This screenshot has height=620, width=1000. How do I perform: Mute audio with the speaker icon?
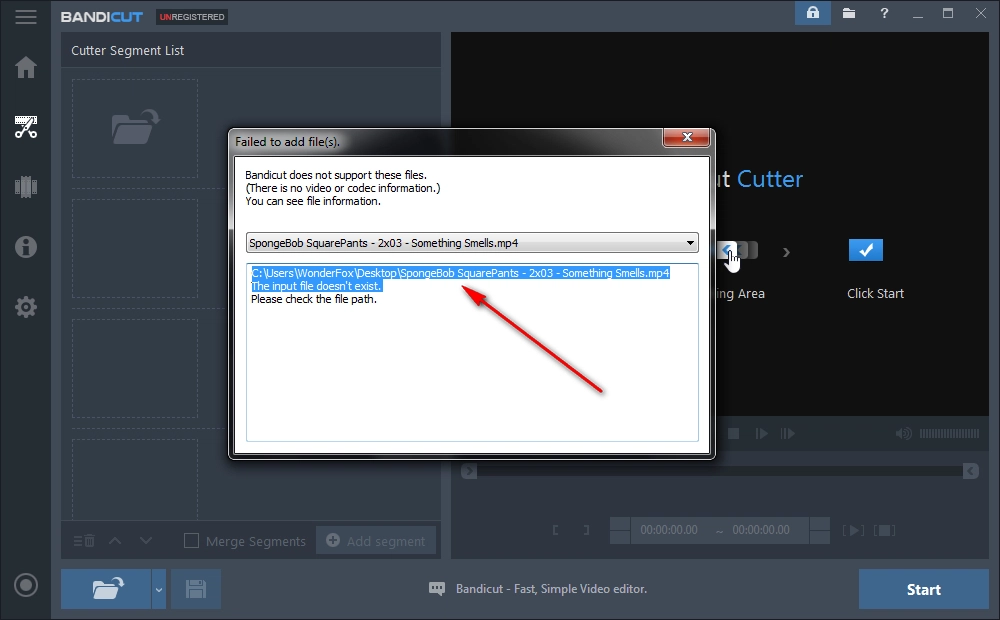(903, 434)
